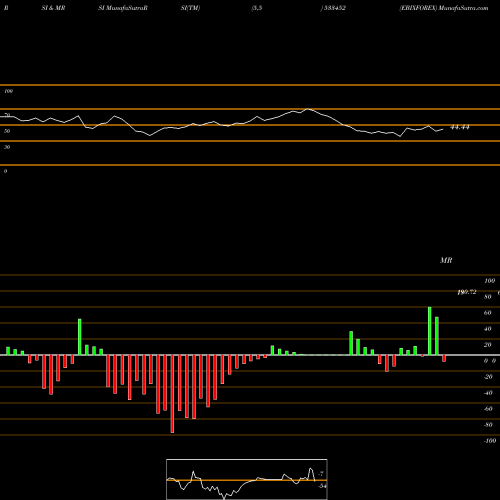Click the "-80" label on MR axis
The height and width of the screenshot is (500, 500).
click(488, 425)
